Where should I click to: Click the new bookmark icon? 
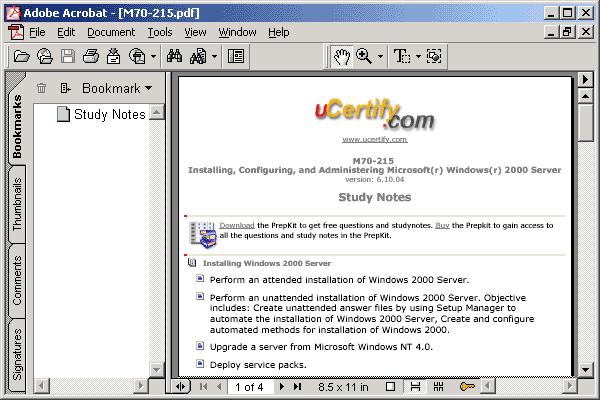65,88
